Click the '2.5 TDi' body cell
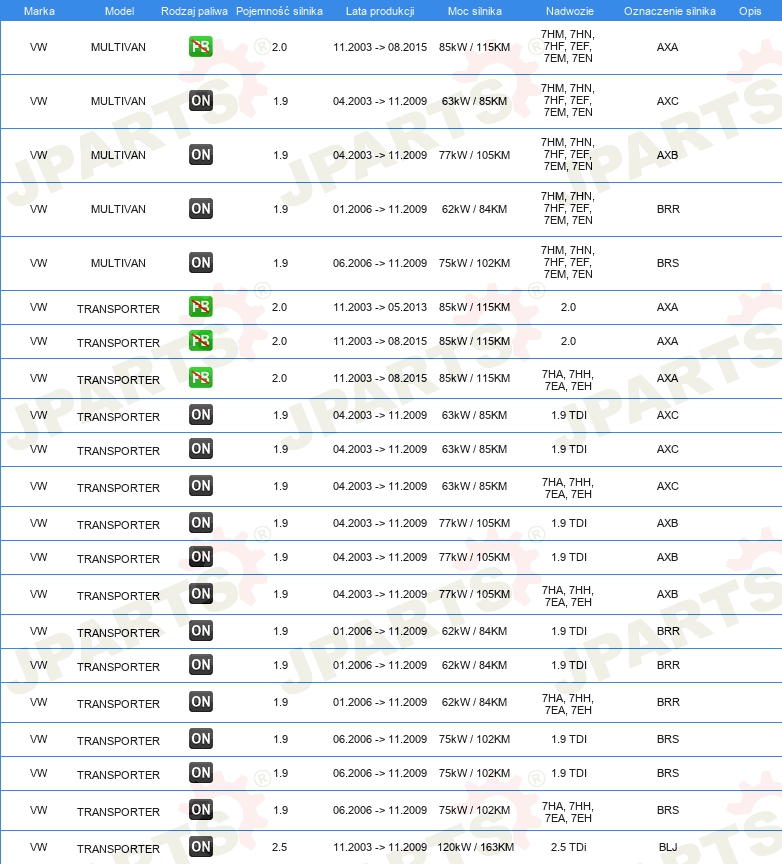Screen dimensions: 782x864 [569, 847]
